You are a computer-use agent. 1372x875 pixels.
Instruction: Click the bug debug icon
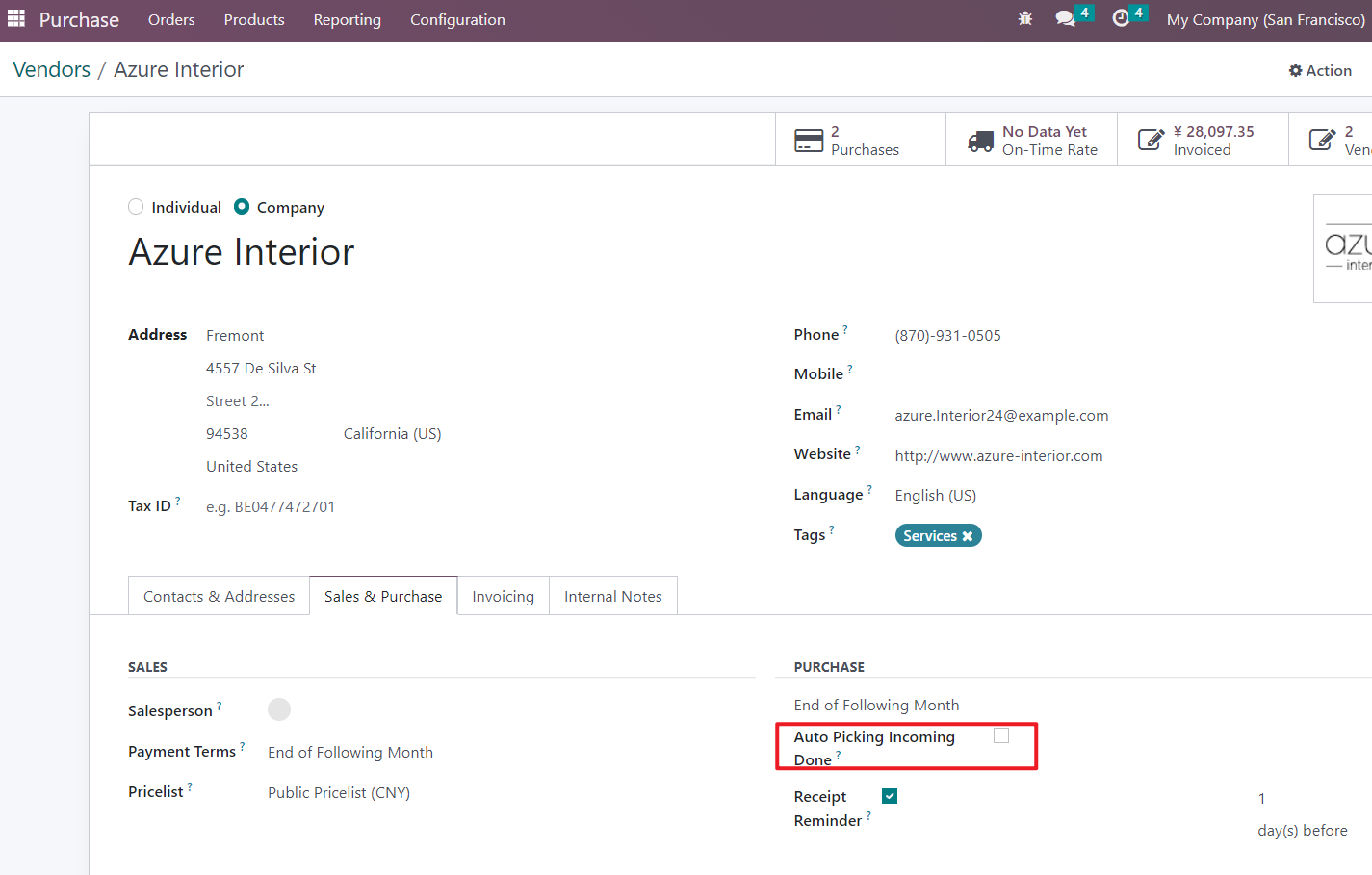1024,19
